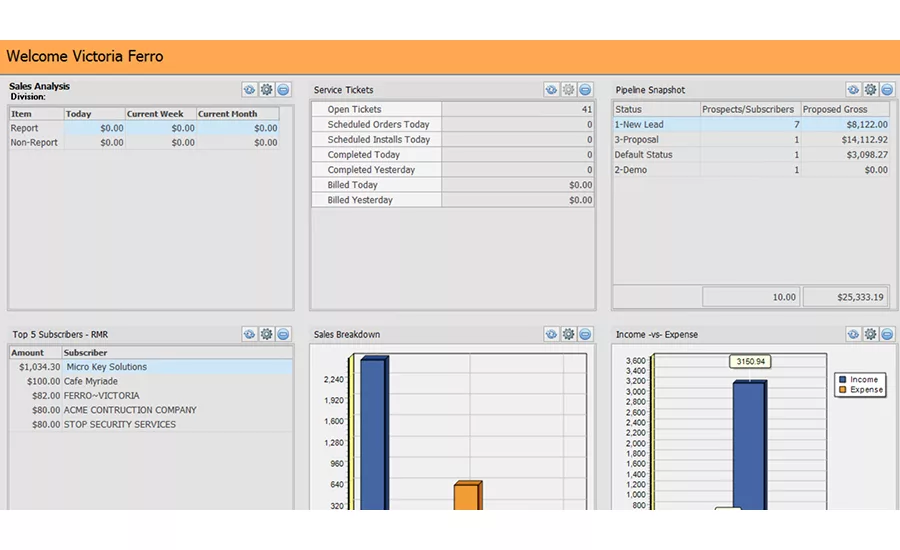Minimize the Sales Breakdown panel
This screenshot has width=900, height=550.
[x=585, y=334]
